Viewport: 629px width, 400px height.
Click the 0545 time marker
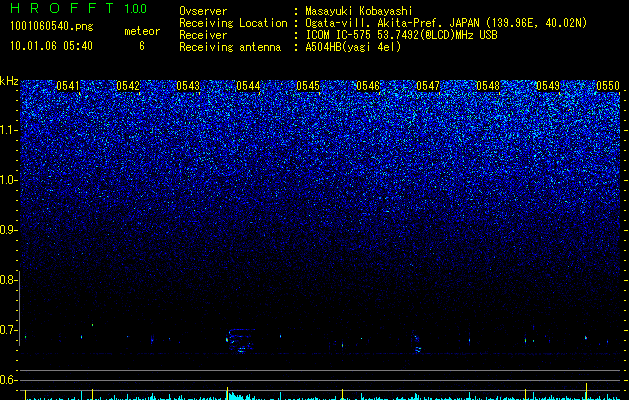[x=308, y=86]
